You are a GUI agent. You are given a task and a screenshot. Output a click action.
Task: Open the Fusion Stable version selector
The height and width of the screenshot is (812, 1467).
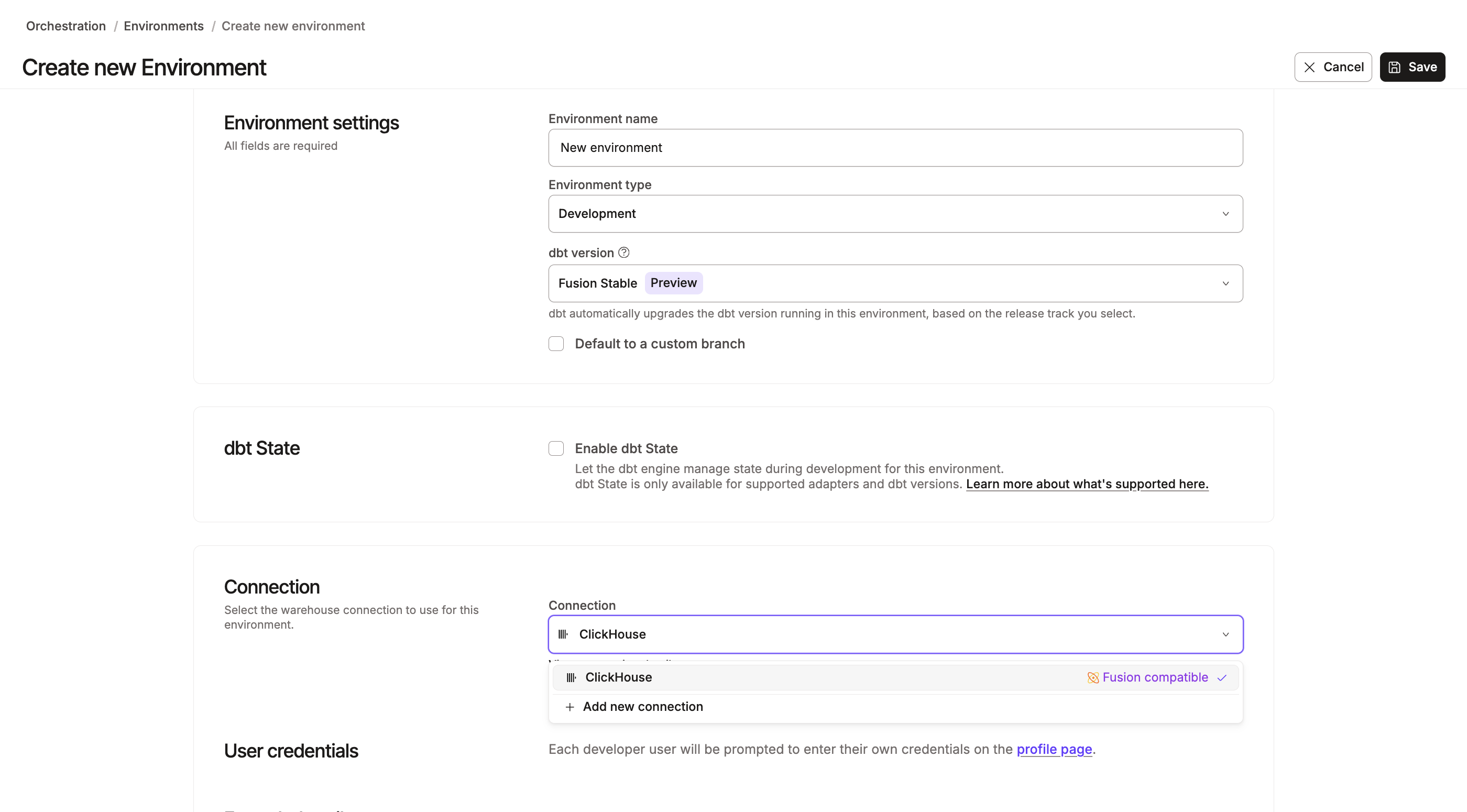coord(895,283)
